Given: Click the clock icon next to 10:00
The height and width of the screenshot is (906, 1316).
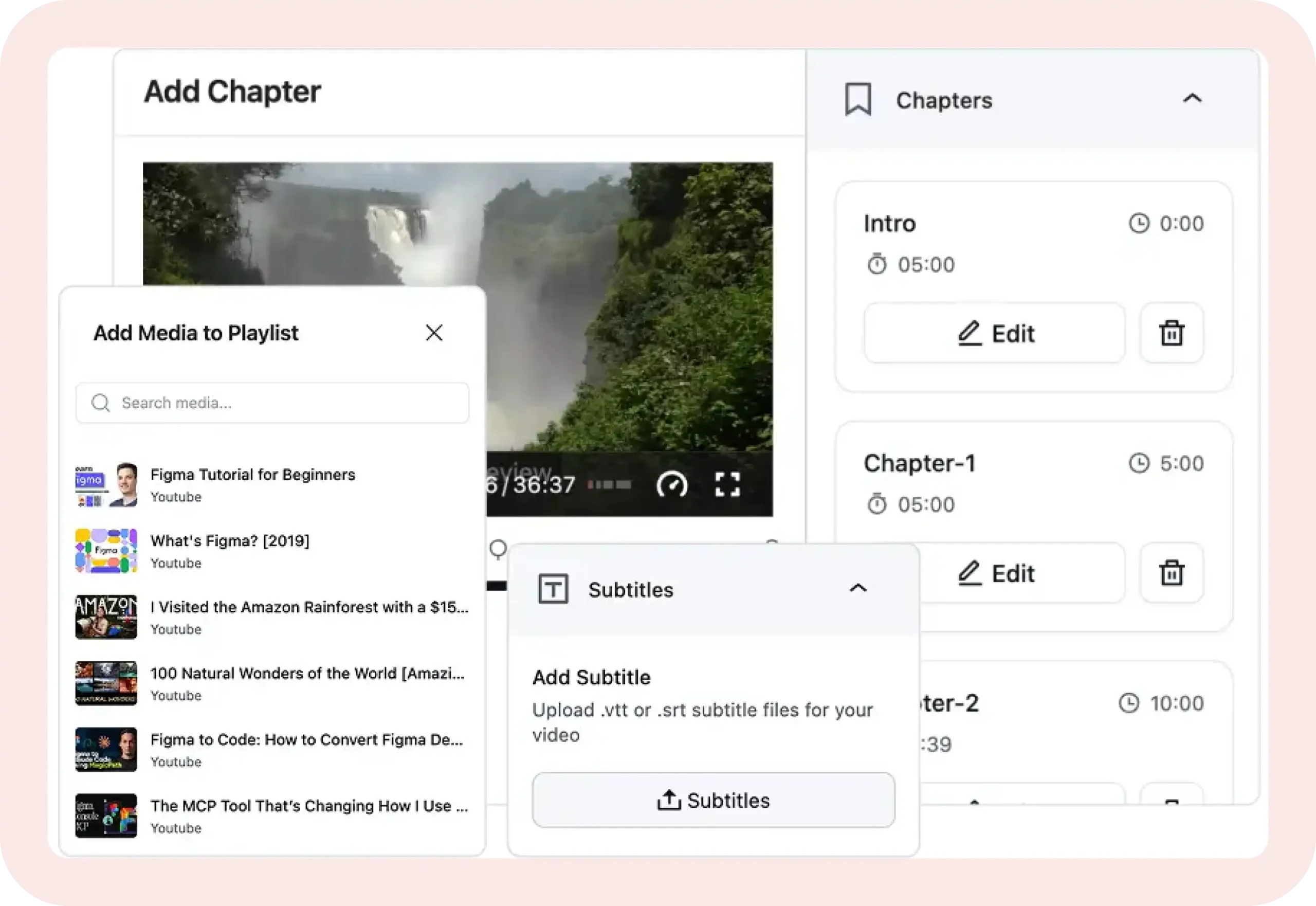Looking at the screenshot, I should pyautogui.click(x=1129, y=703).
